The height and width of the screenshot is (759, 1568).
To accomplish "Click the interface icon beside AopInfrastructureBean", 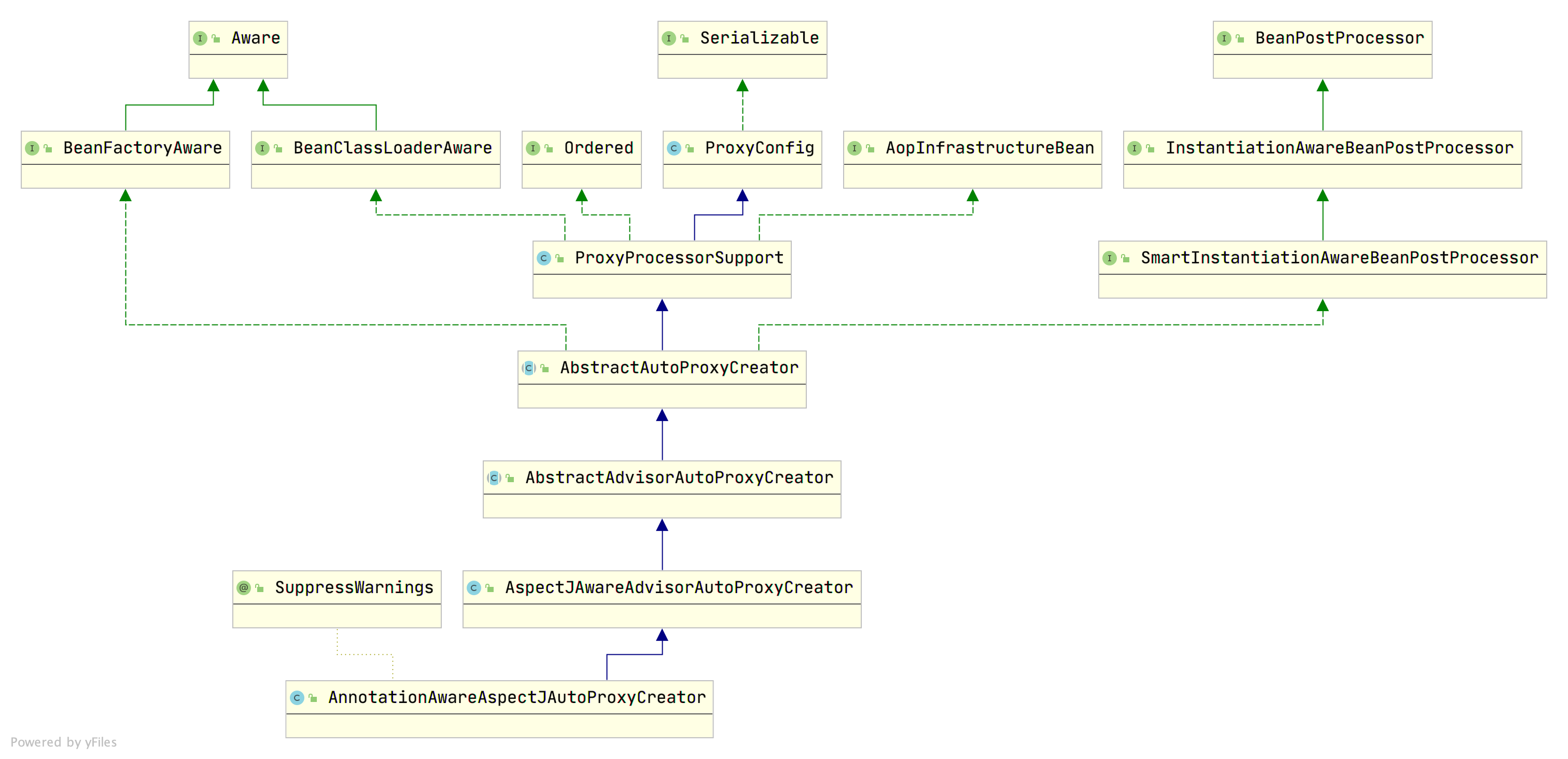I will pyautogui.click(x=854, y=148).
